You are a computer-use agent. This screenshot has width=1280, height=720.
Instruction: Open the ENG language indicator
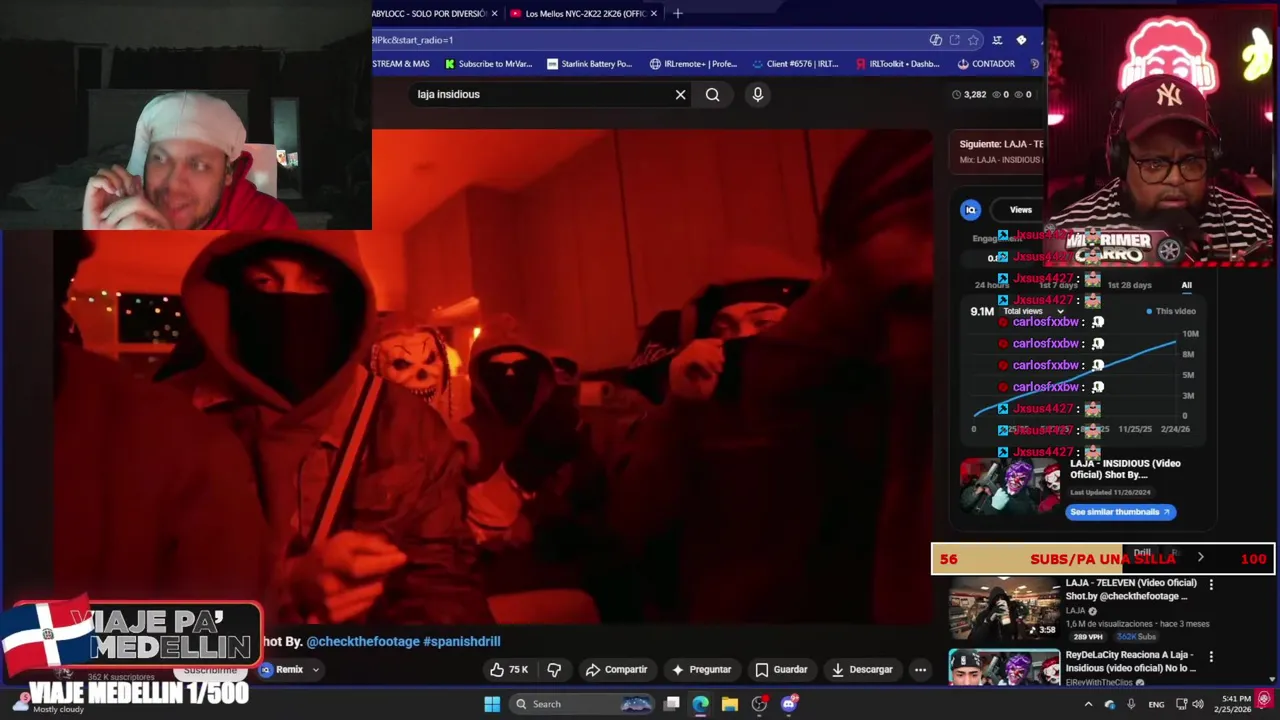coord(1156,704)
